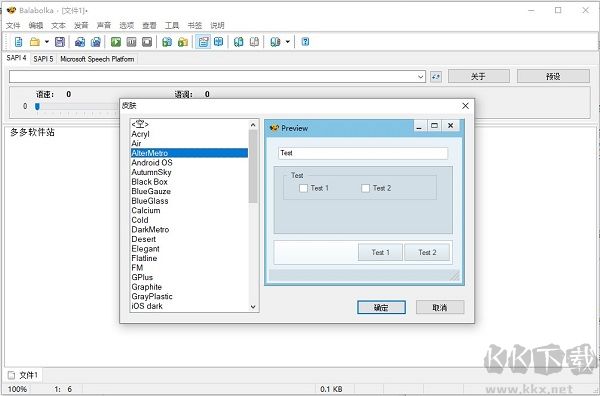
Task: Select the BlueGlass skin
Action: click(189, 201)
